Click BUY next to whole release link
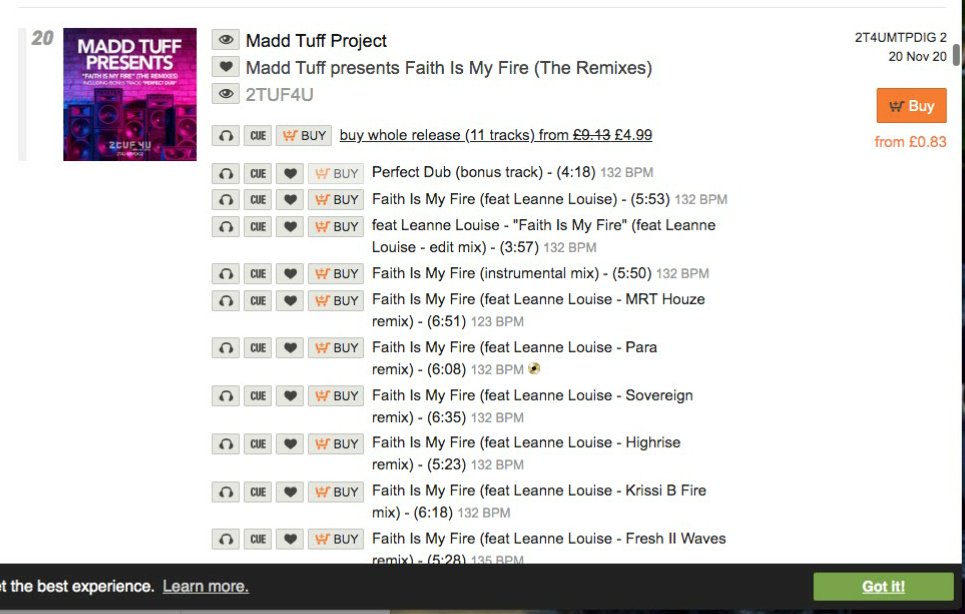Screen dimensions: 965x614 tap(304, 135)
